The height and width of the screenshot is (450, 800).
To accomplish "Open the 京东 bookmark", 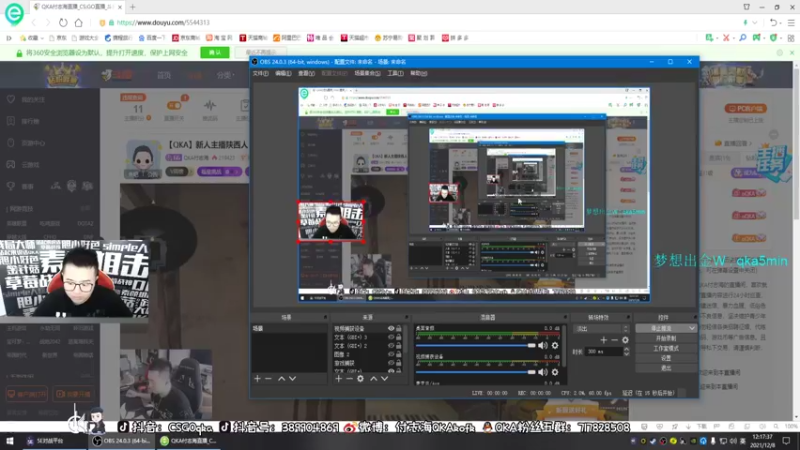I will pyautogui.click(x=59, y=38).
